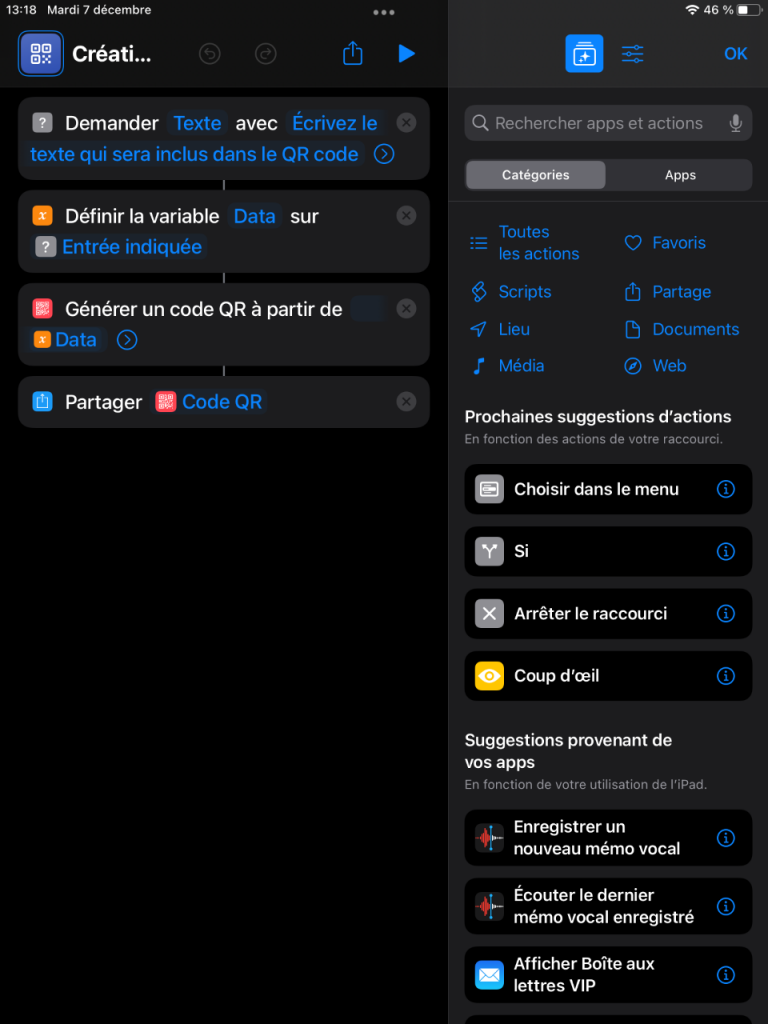Select the action library icon
Screen dimensions: 768x1024
(x=584, y=54)
